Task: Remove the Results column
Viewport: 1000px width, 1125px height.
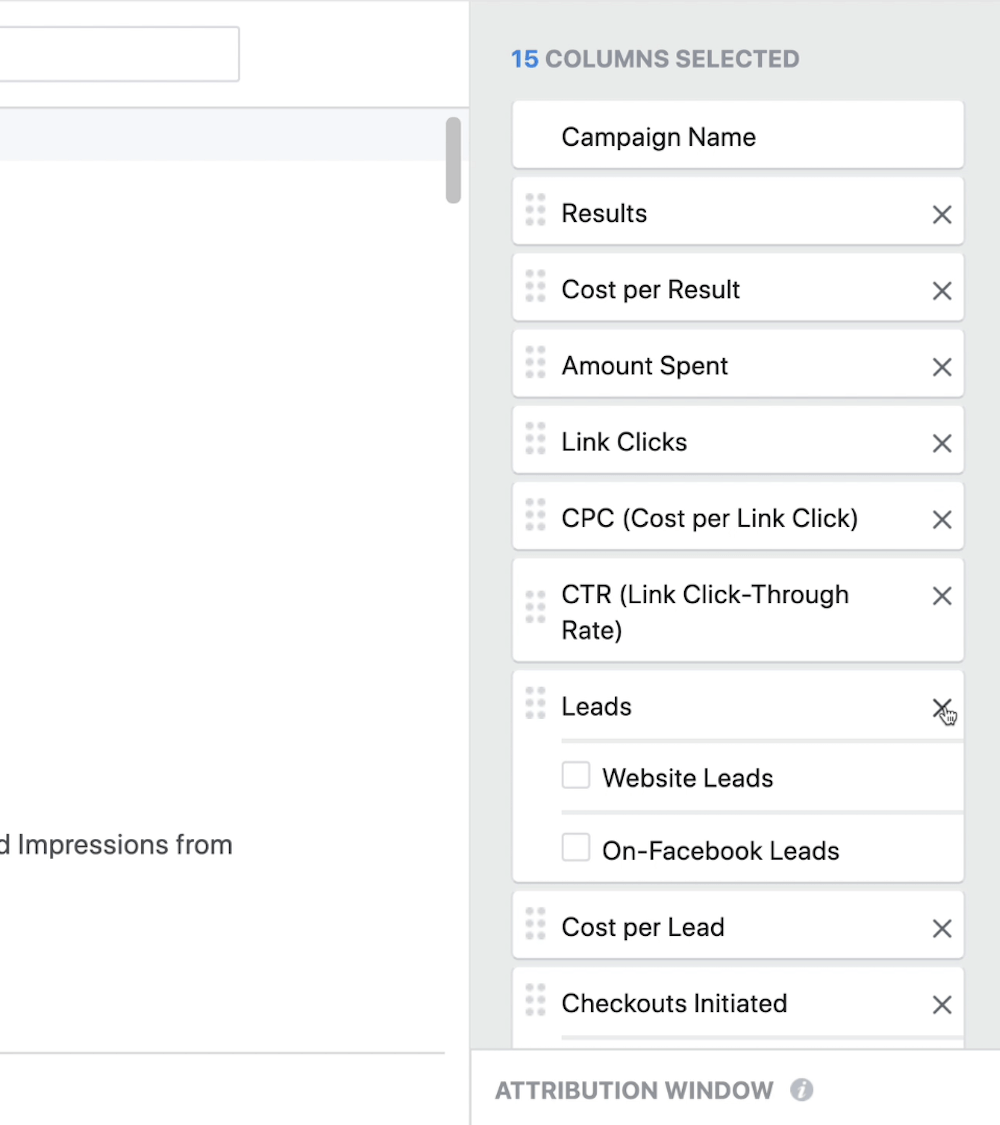Action: [941, 214]
